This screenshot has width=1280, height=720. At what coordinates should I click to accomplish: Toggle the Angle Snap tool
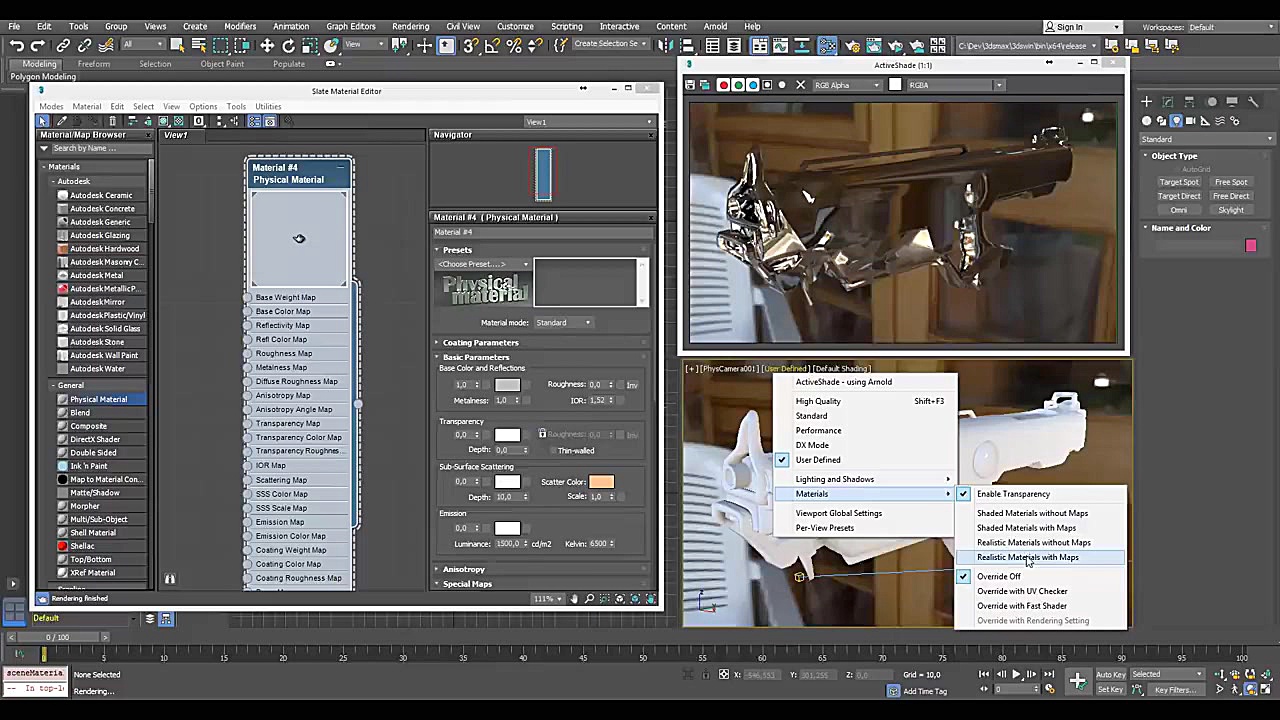click(x=492, y=45)
